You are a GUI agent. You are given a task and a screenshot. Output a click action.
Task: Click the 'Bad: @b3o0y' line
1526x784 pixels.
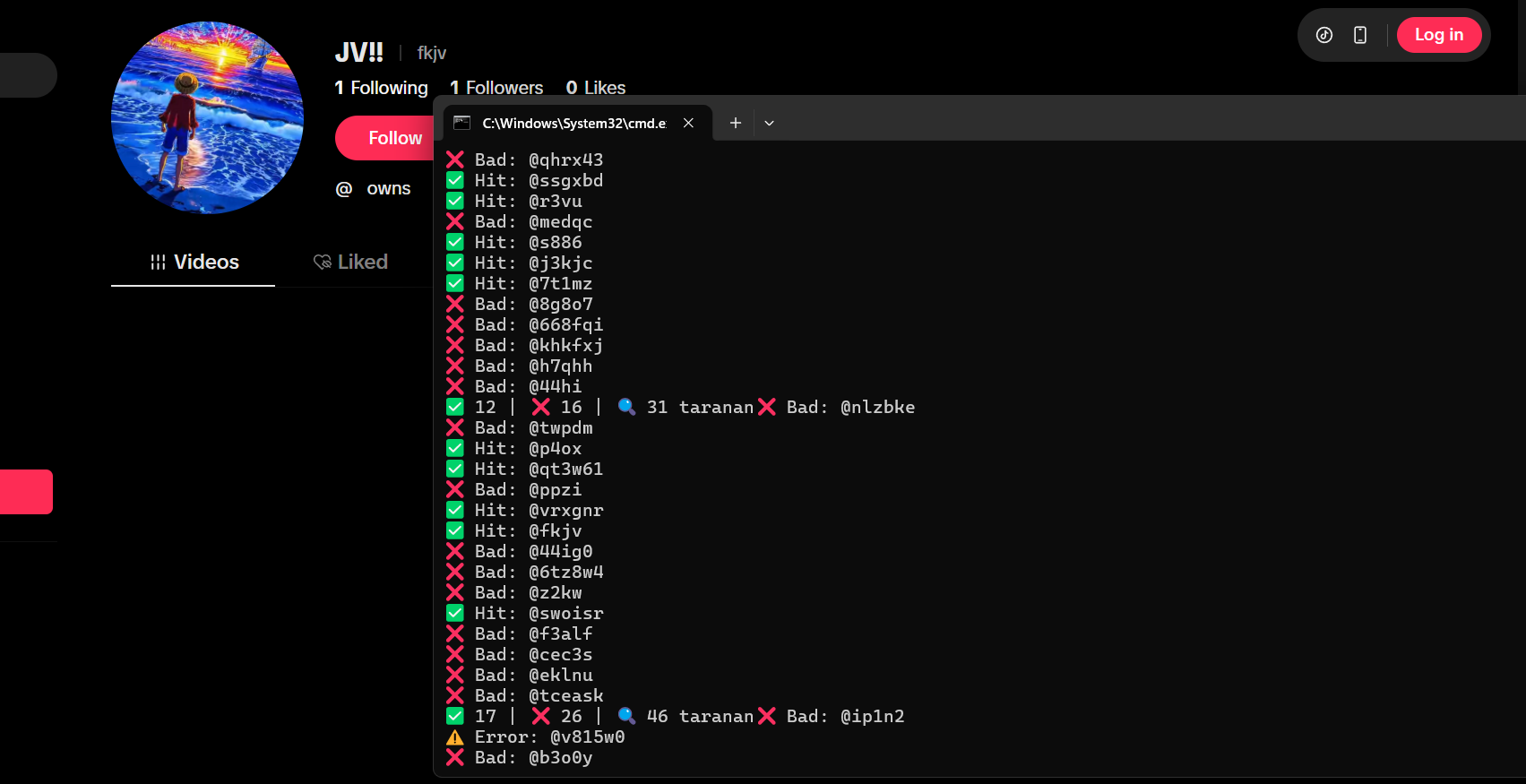[x=520, y=757]
